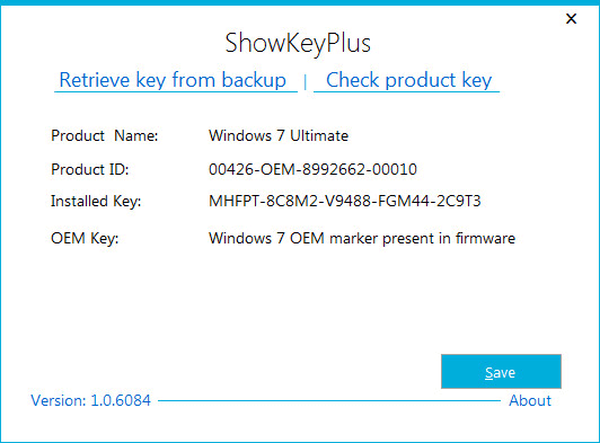Click the horizontal line beside the About link

330,401
